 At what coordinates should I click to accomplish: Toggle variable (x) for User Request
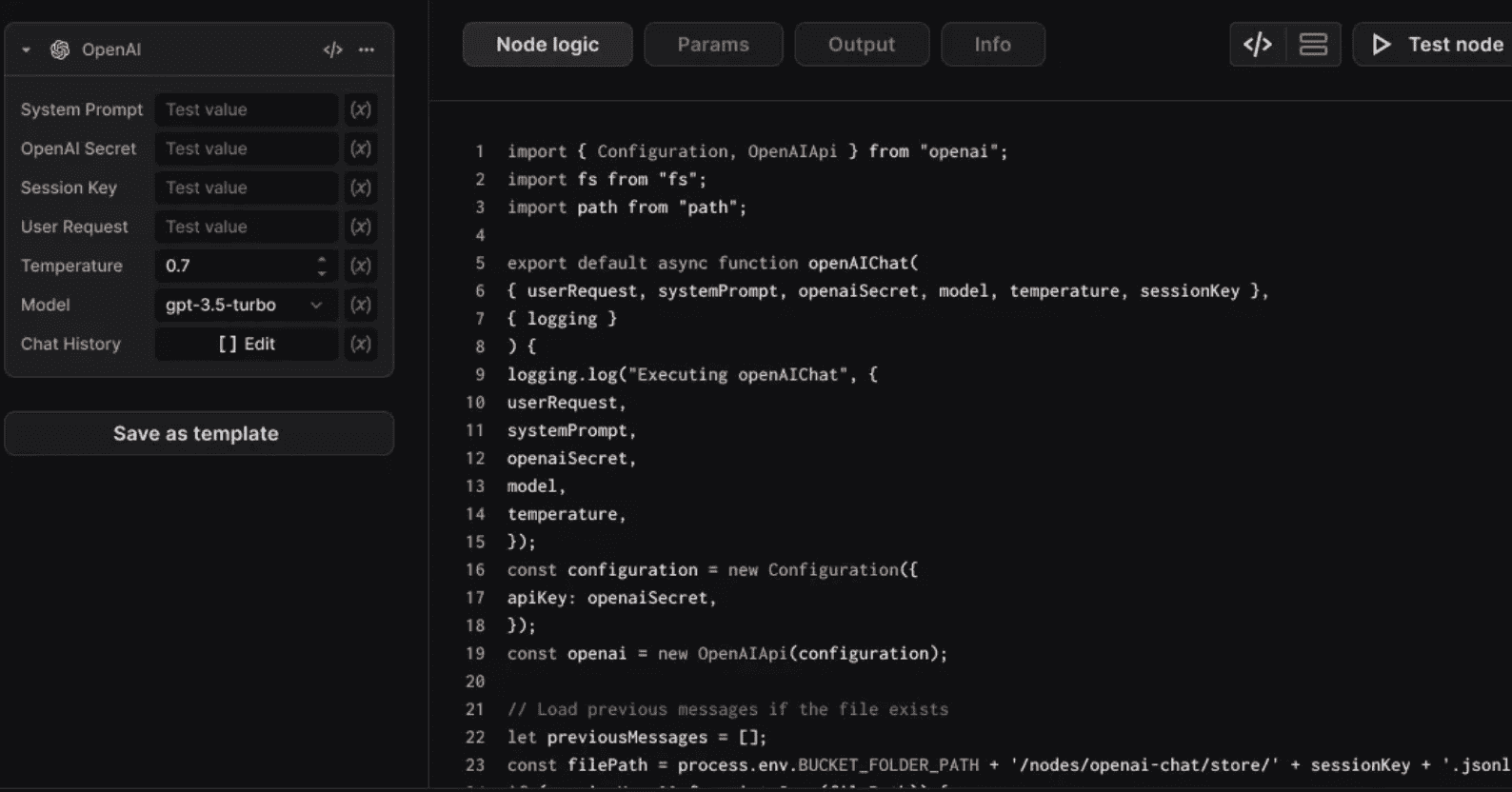pyautogui.click(x=360, y=227)
